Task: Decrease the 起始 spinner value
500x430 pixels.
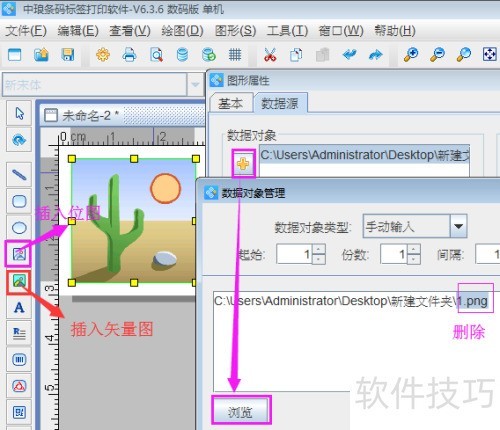Action: [319, 259]
